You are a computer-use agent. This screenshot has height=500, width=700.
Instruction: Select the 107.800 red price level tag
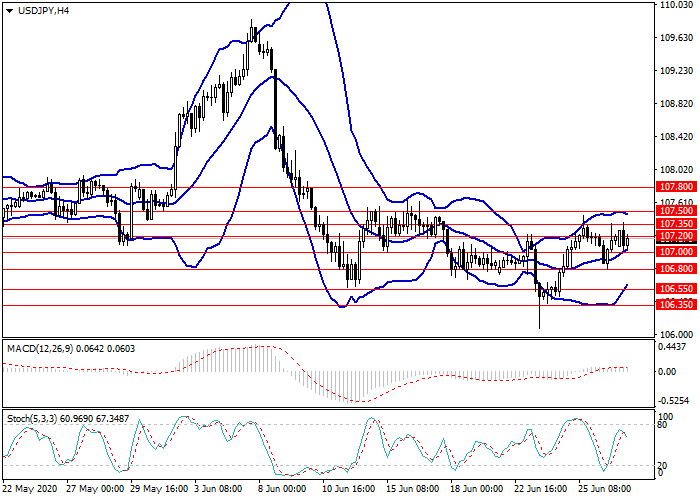[x=676, y=187]
